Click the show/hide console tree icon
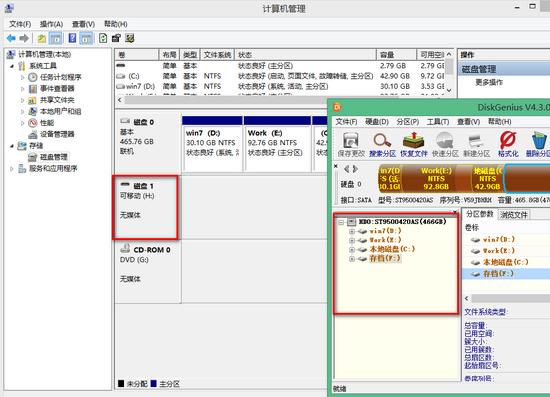This screenshot has width=550, height=397. click(x=55, y=38)
